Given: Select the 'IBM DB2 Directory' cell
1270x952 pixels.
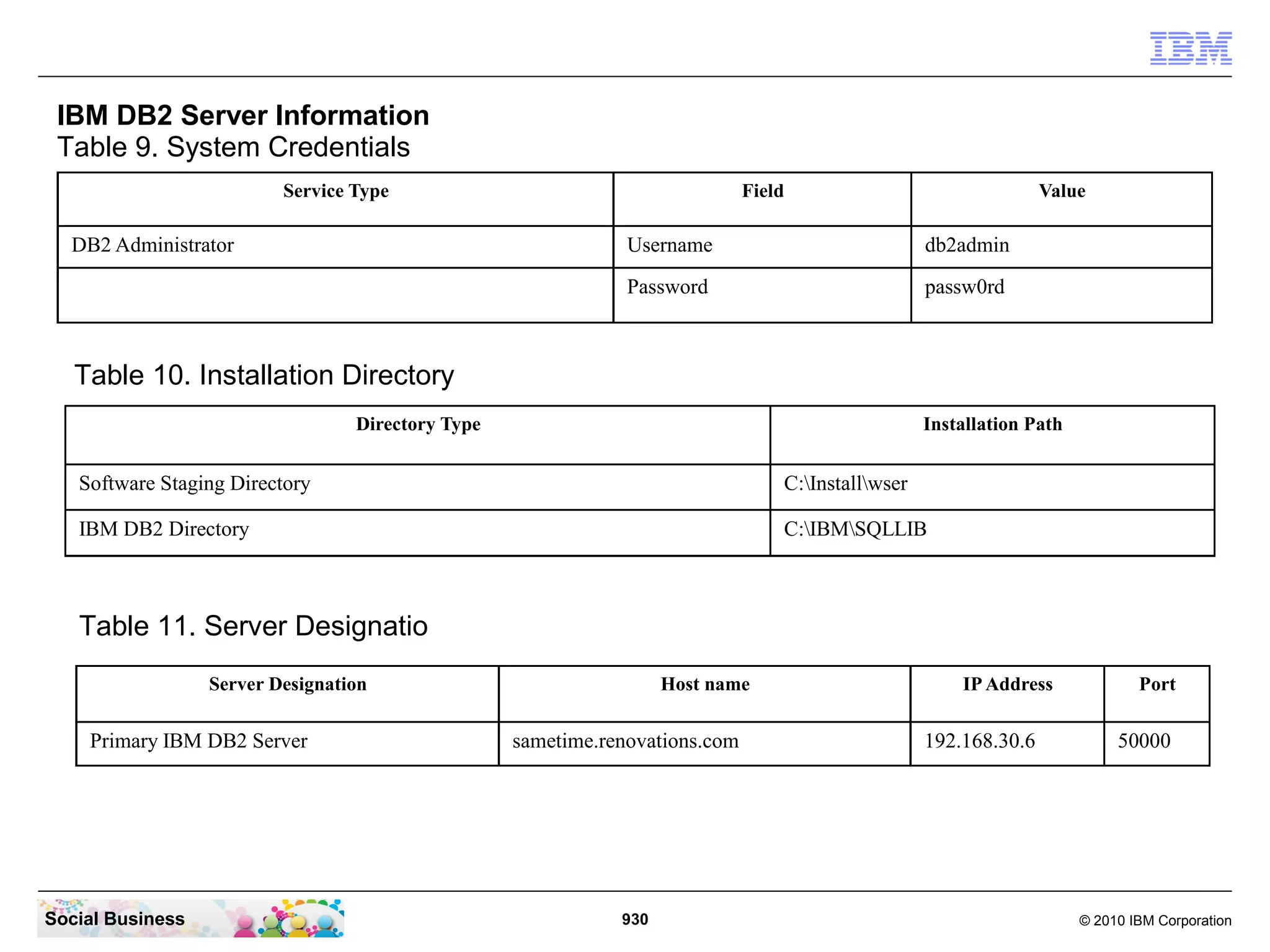Looking at the screenshot, I should tap(418, 533).
